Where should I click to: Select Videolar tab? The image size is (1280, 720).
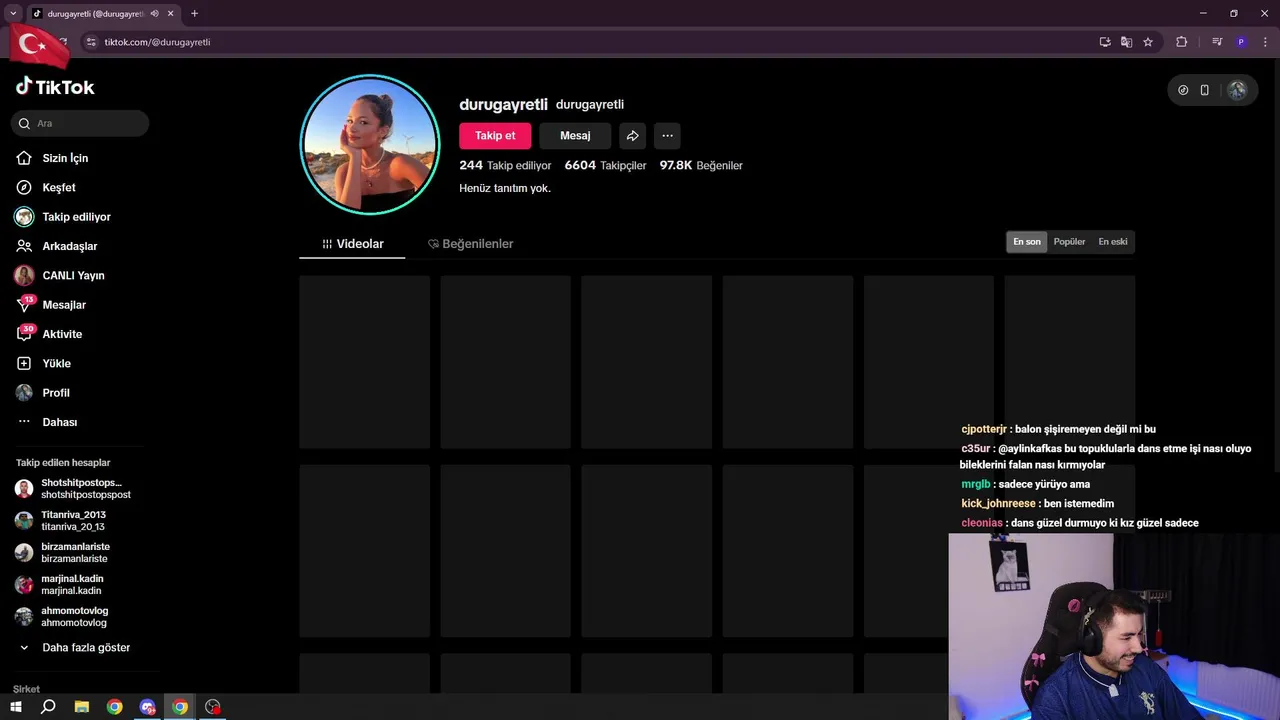[x=352, y=244]
